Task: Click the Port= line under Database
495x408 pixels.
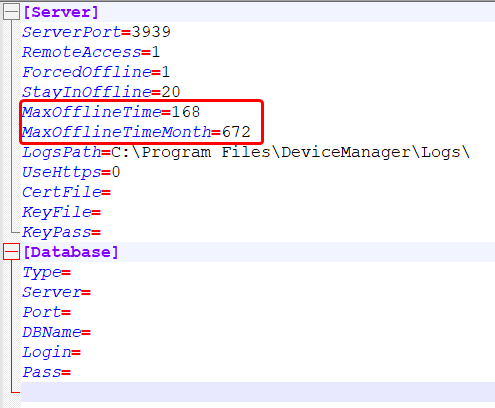Action: [x=47, y=312]
